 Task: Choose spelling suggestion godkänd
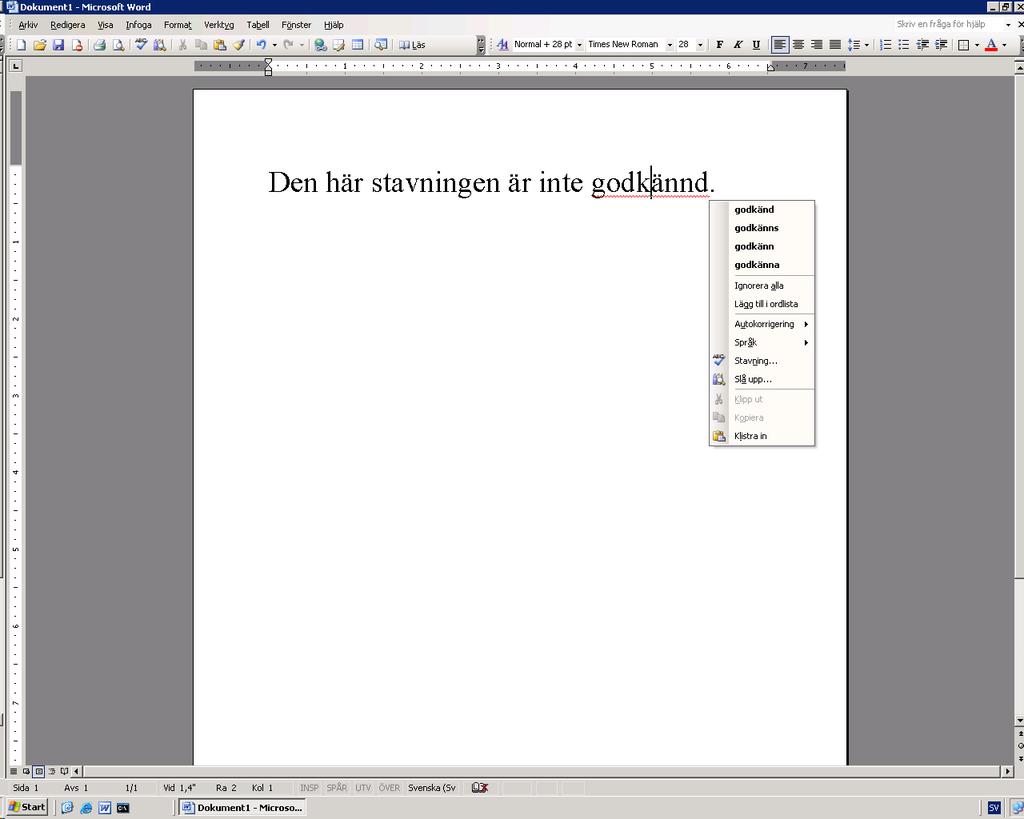click(762, 210)
